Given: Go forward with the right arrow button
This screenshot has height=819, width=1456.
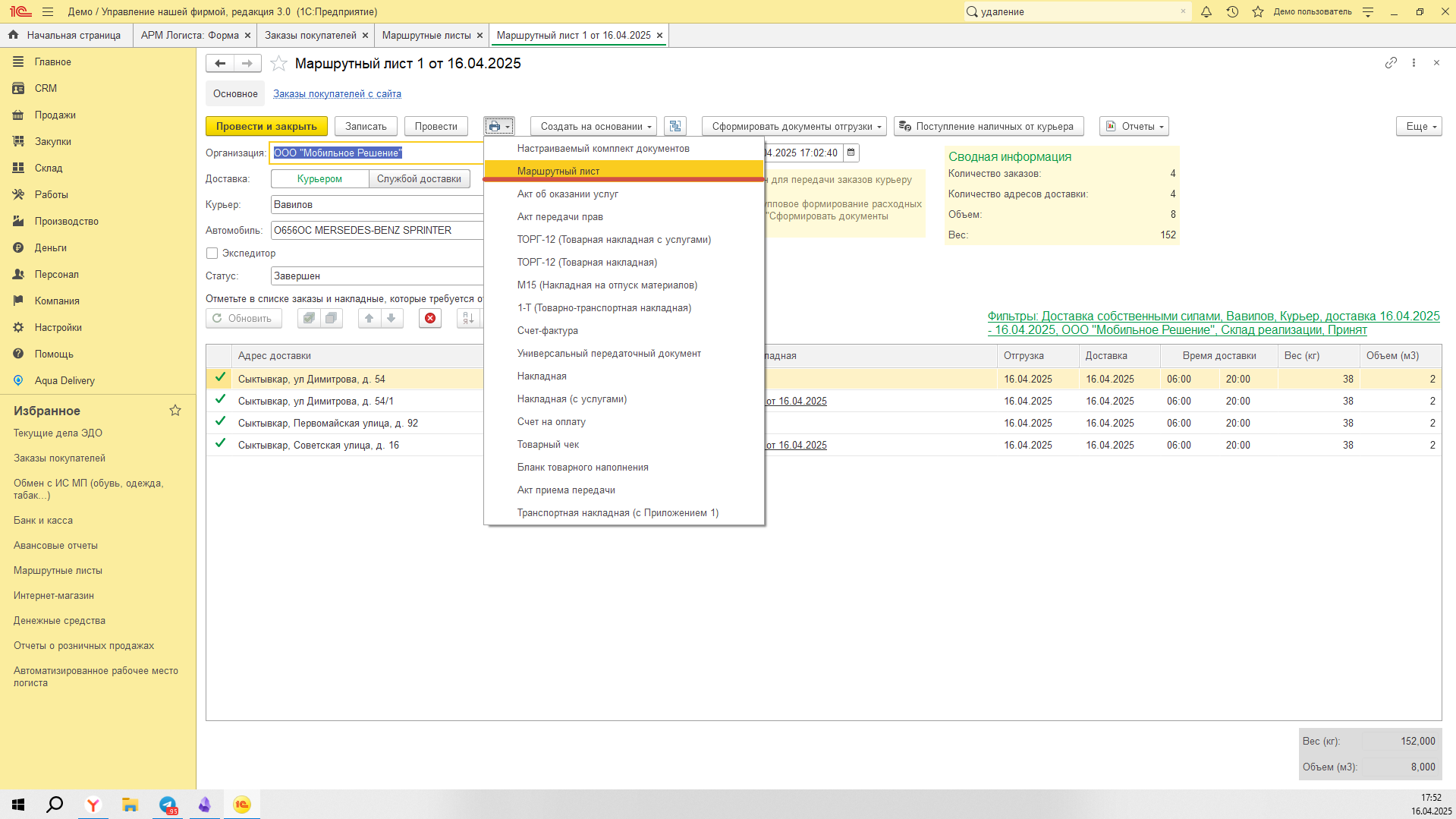Looking at the screenshot, I should pos(247,63).
